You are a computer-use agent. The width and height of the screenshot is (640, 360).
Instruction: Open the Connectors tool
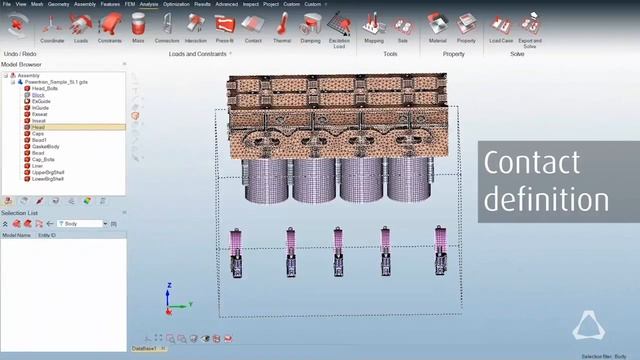167,28
